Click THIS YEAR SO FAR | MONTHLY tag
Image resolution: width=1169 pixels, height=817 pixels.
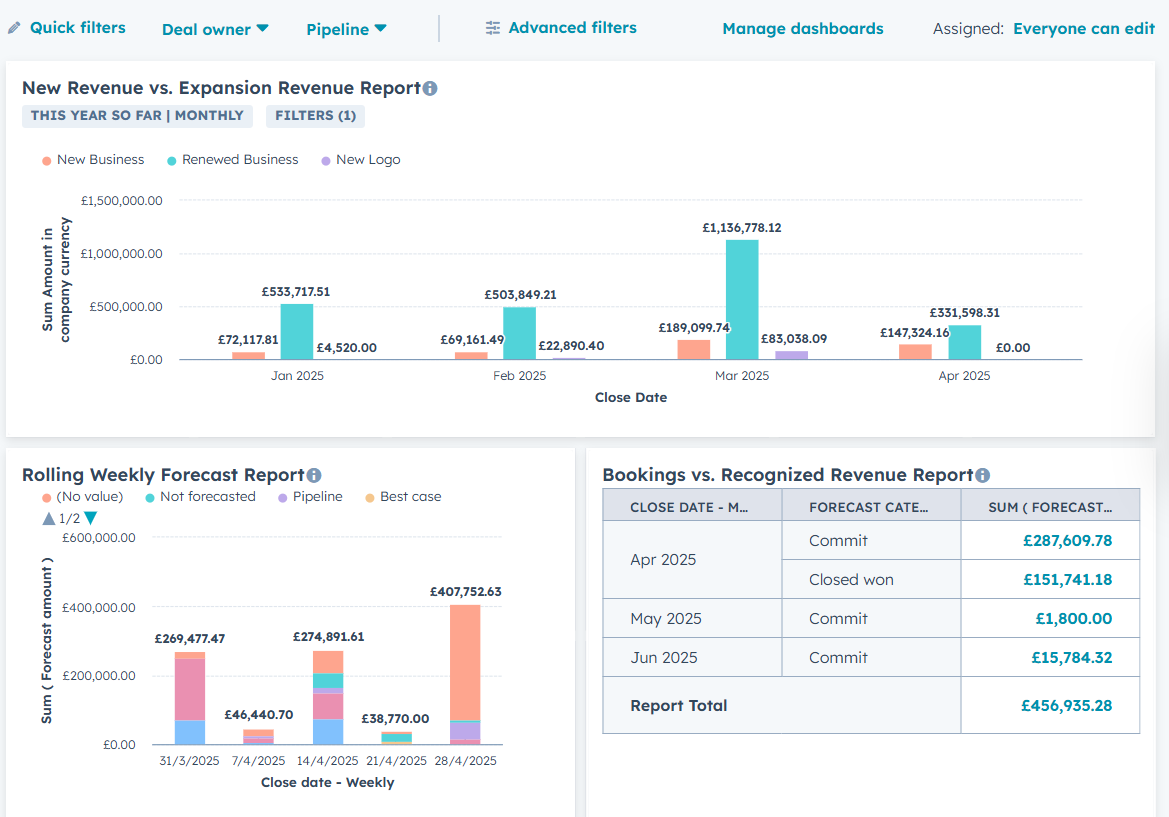[x=137, y=116]
